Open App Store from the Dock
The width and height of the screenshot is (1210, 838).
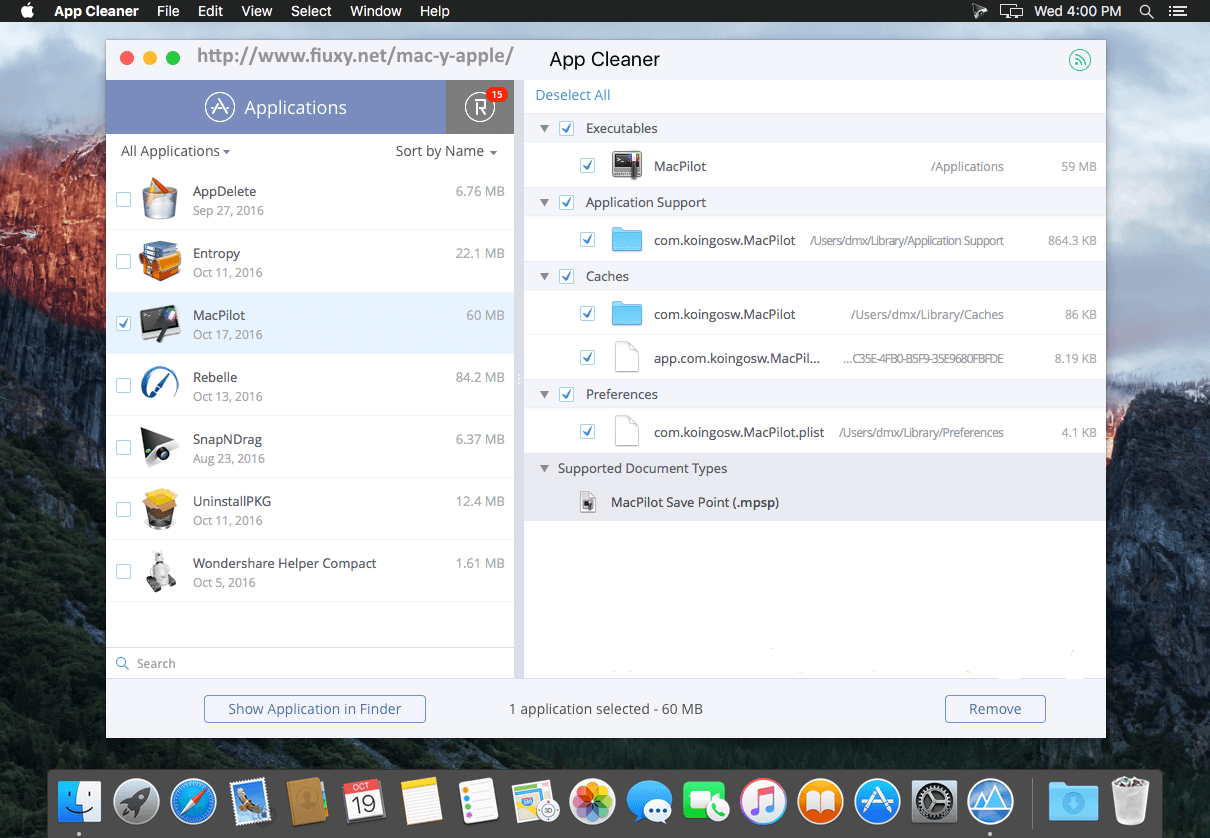pos(877,800)
